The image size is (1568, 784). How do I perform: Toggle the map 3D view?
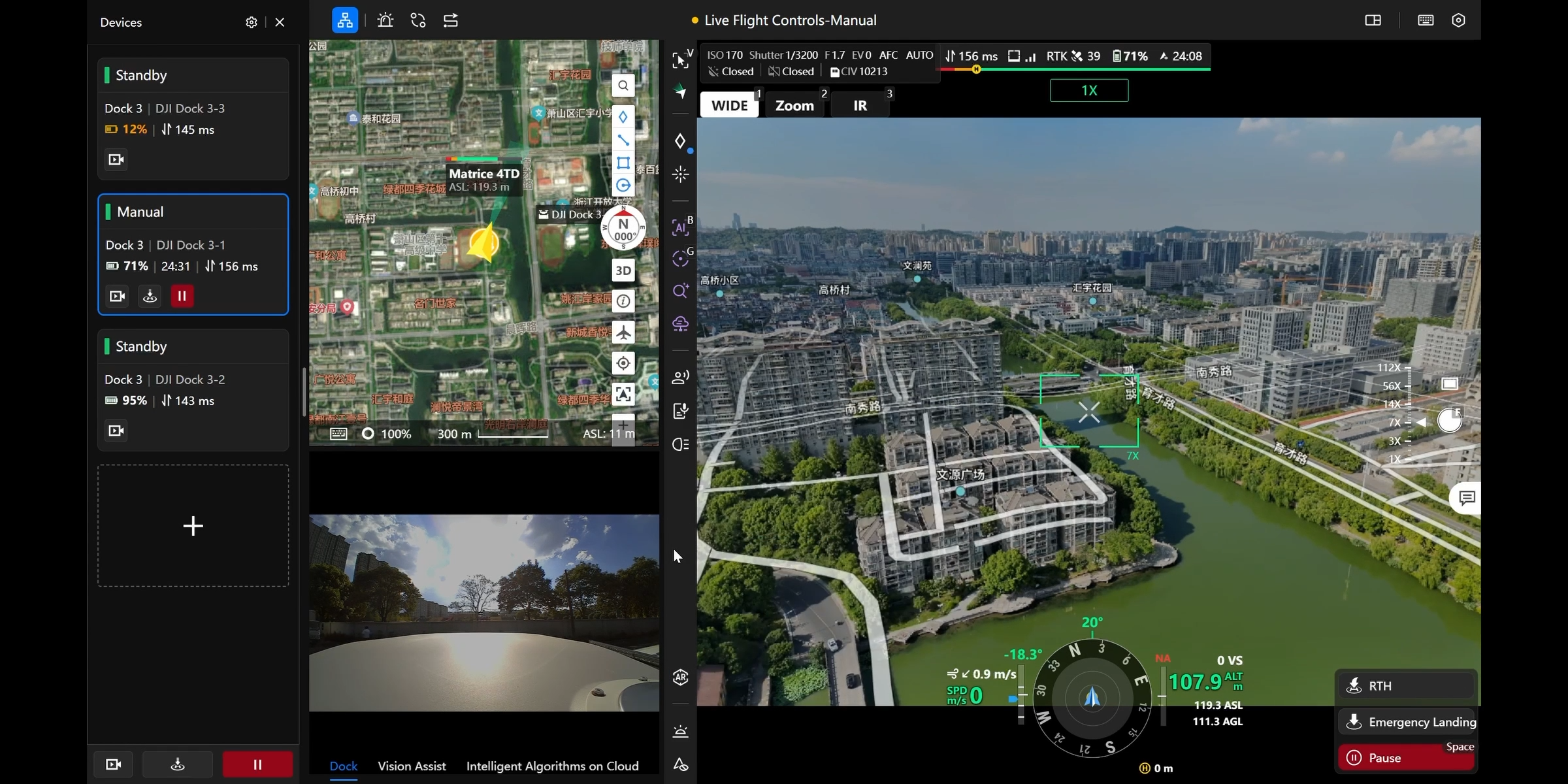tap(623, 270)
